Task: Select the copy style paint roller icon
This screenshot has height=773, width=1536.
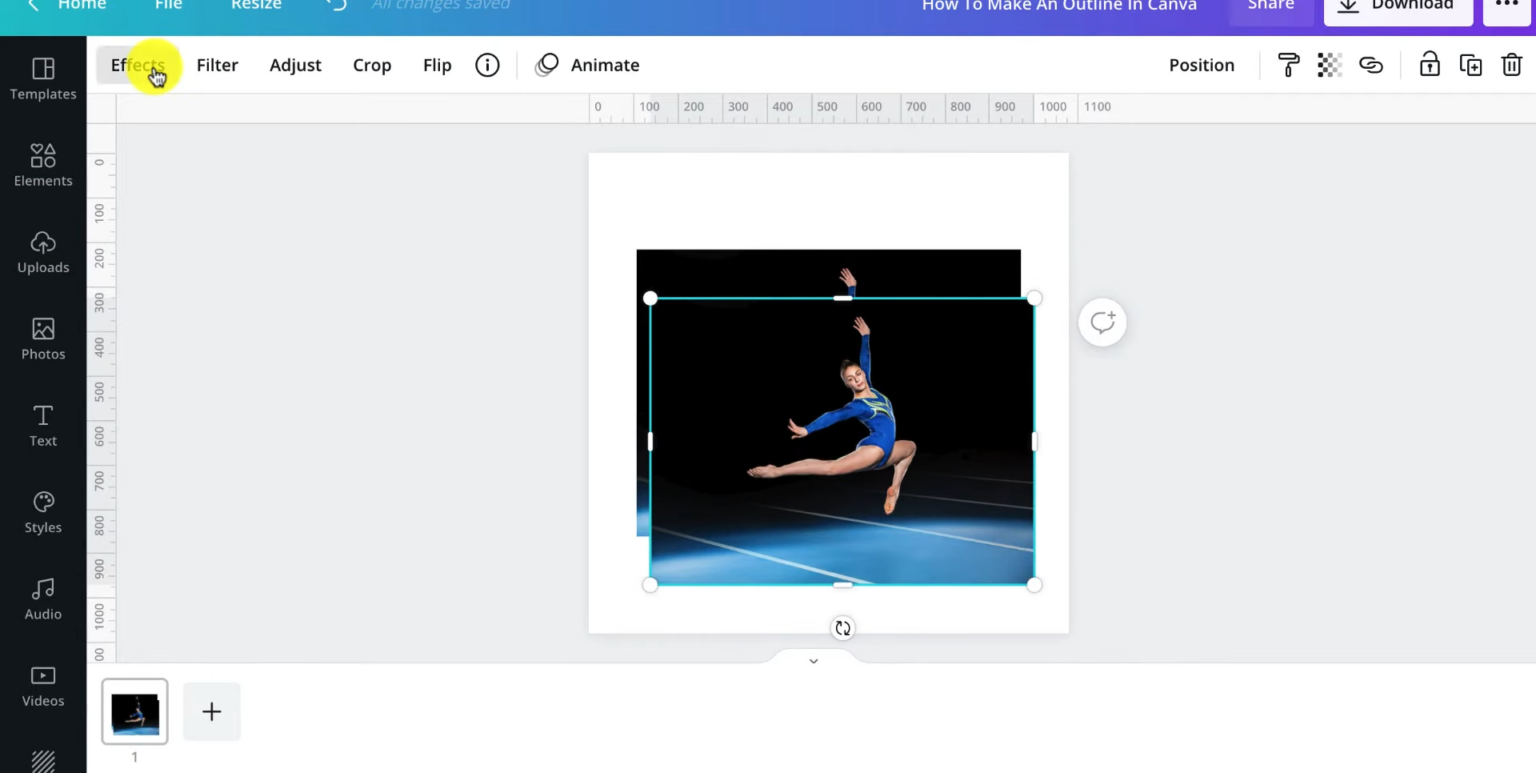Action: tap(1288, 64)
